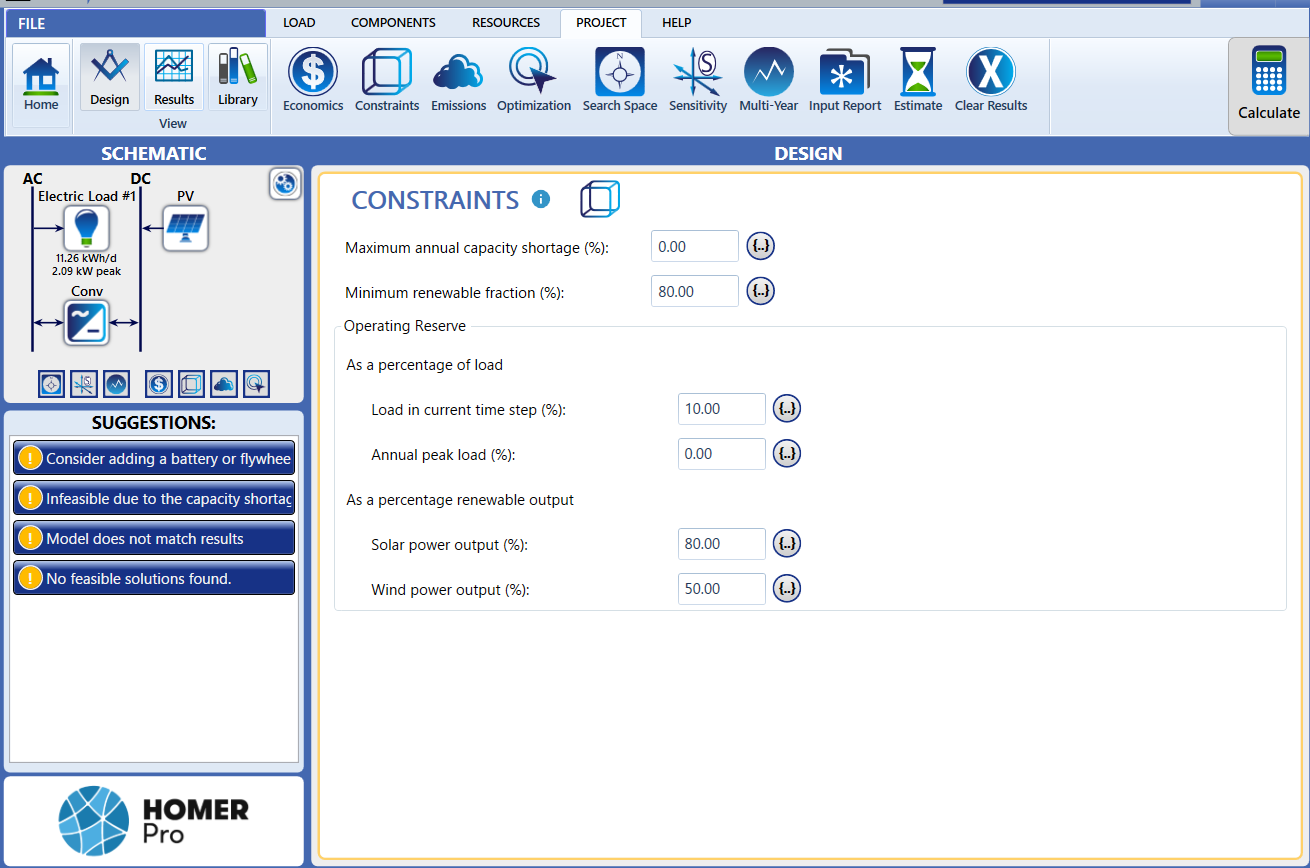Open the Input Report tool

tap(844, 80)
